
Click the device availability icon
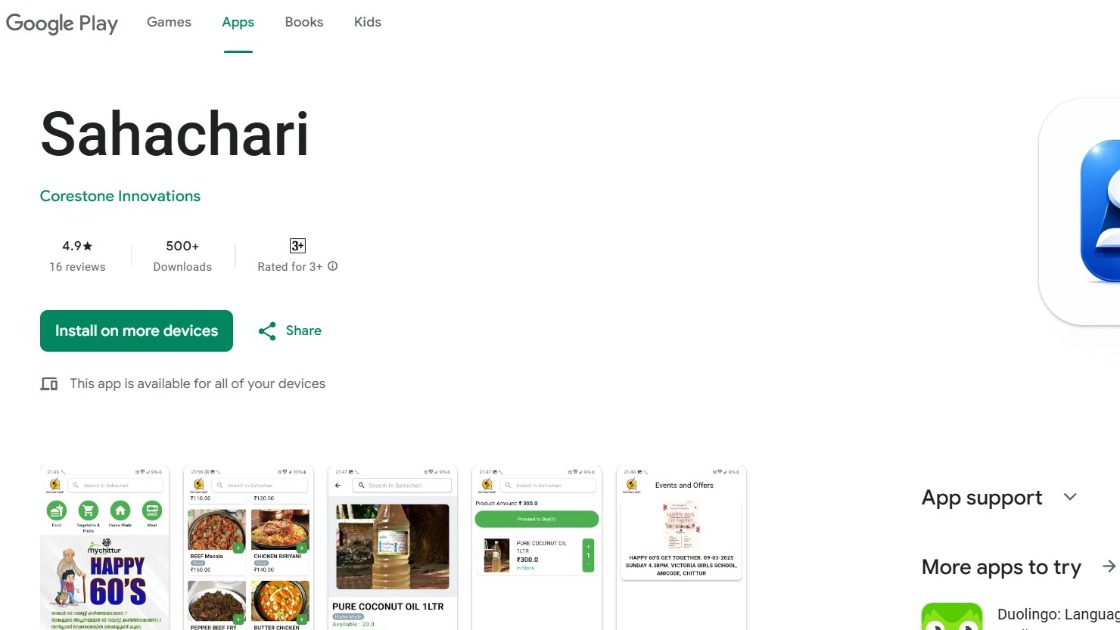point(49,384)
